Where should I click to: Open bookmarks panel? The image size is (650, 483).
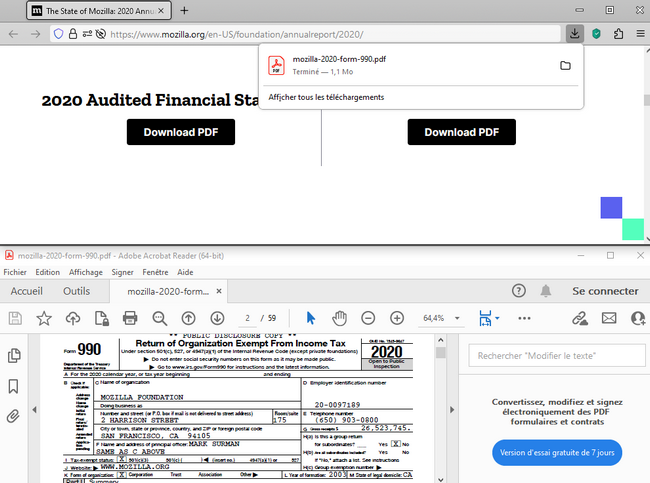tap(13, 386)
